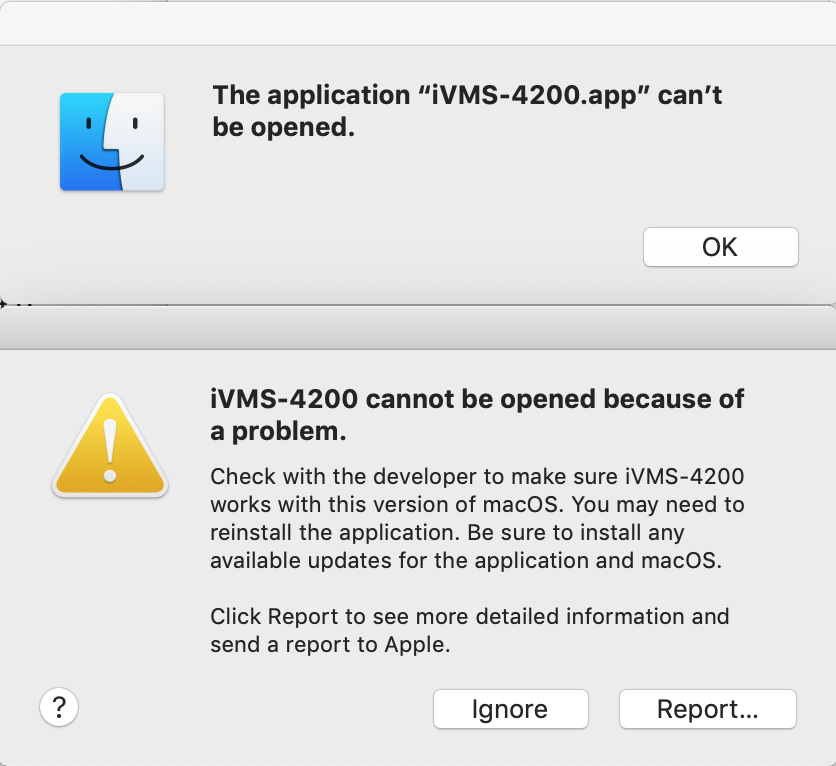Click the "Click Report to see more detailed information" line
Image resolution: width=836 pixels, height=766 pixels.
tap(469, 616)
